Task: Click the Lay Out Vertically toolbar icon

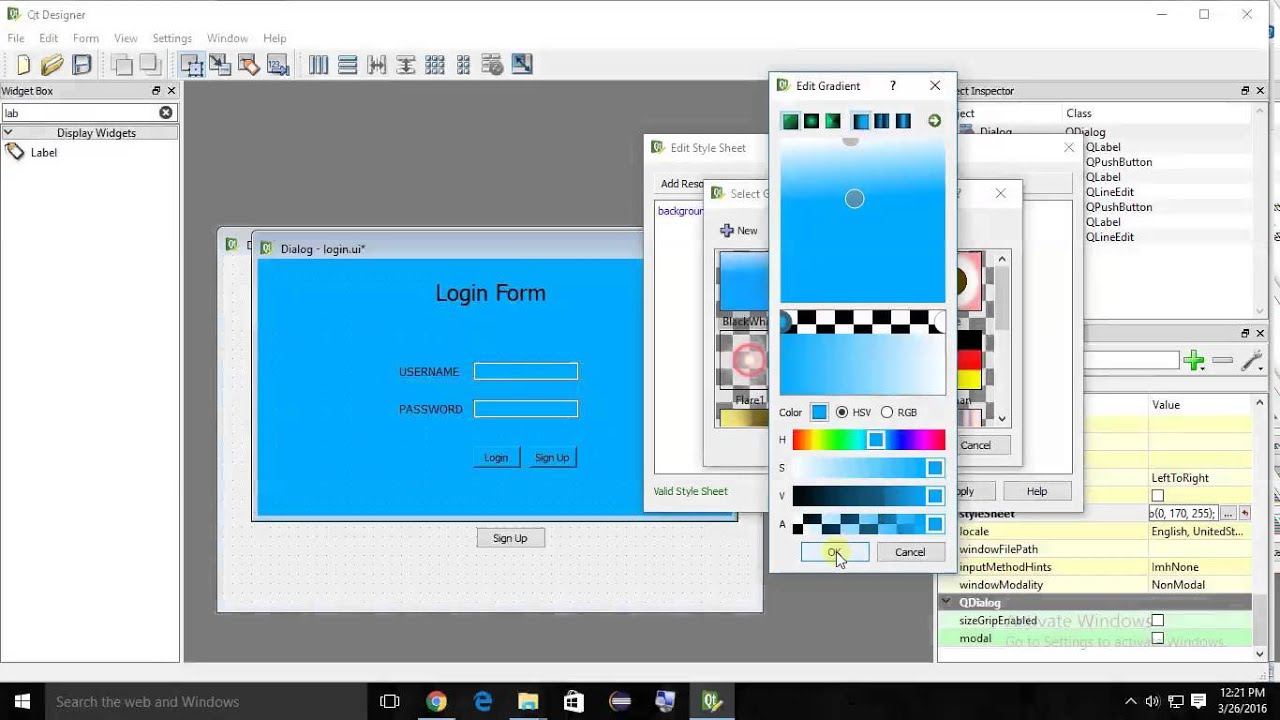Action: 347,65
